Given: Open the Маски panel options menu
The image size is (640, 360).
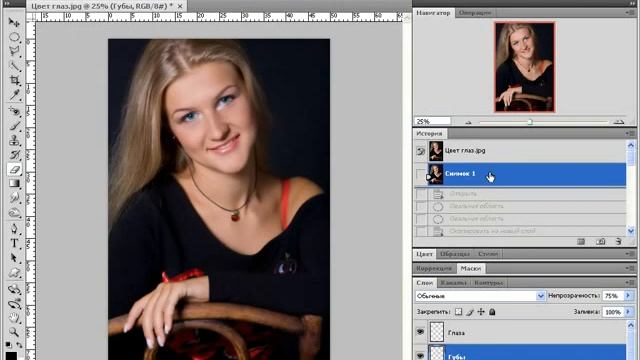Looking at the screenshot, I should 630,268.
